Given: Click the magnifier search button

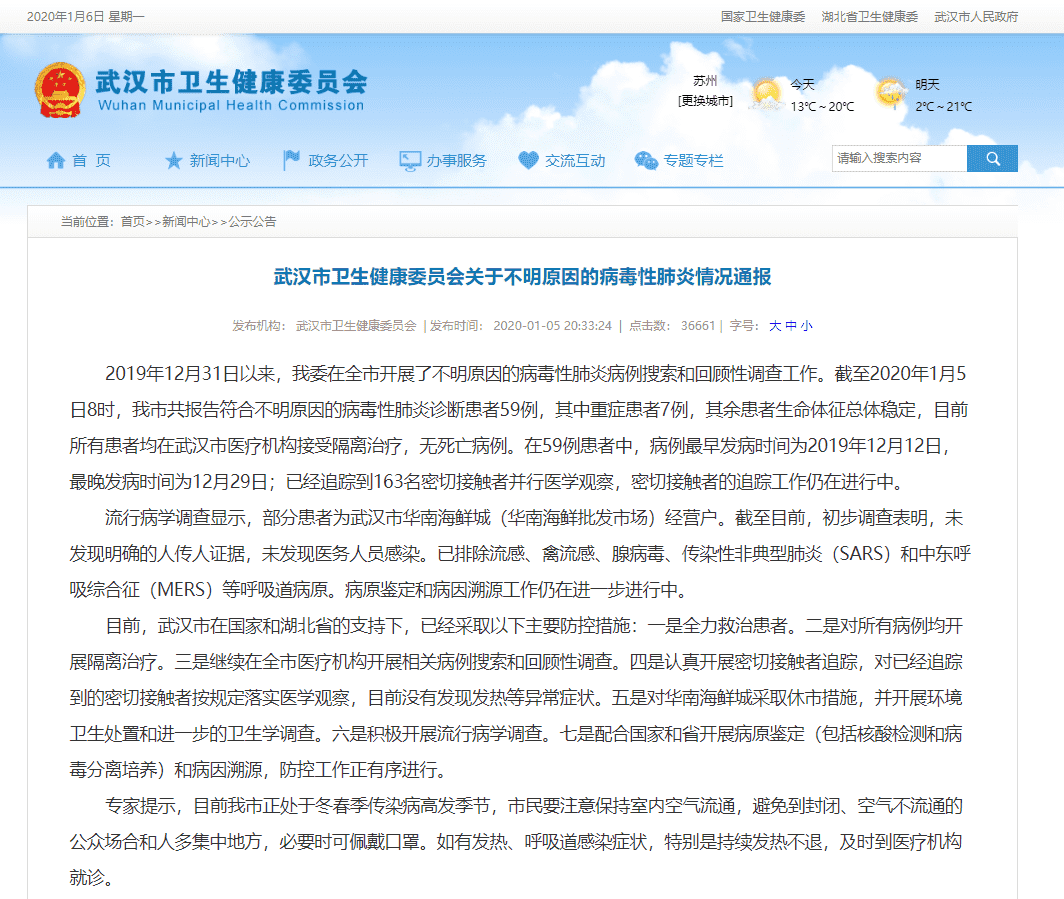Looking at the screenshot, I should click(x=992, y=158).
